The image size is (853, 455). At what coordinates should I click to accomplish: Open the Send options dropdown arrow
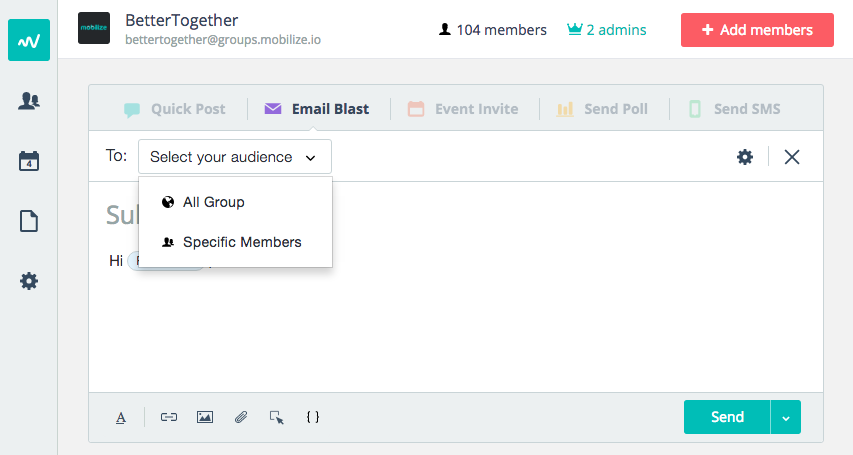click(786, 417)
